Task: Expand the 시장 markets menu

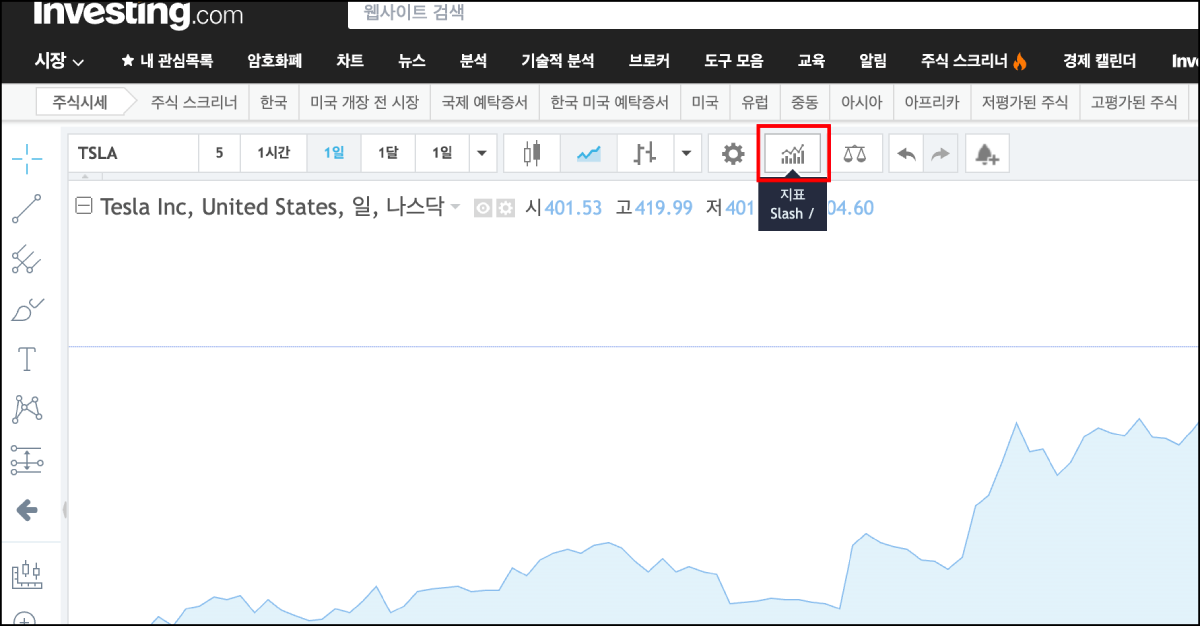Action: (x=59, y=61)
